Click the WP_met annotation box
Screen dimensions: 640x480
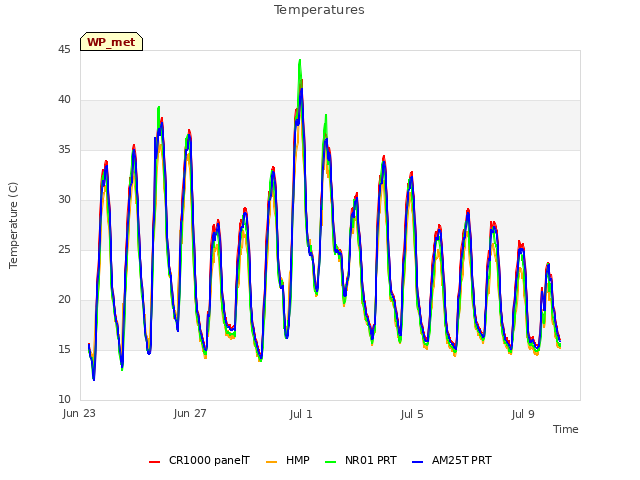(111, 42)
